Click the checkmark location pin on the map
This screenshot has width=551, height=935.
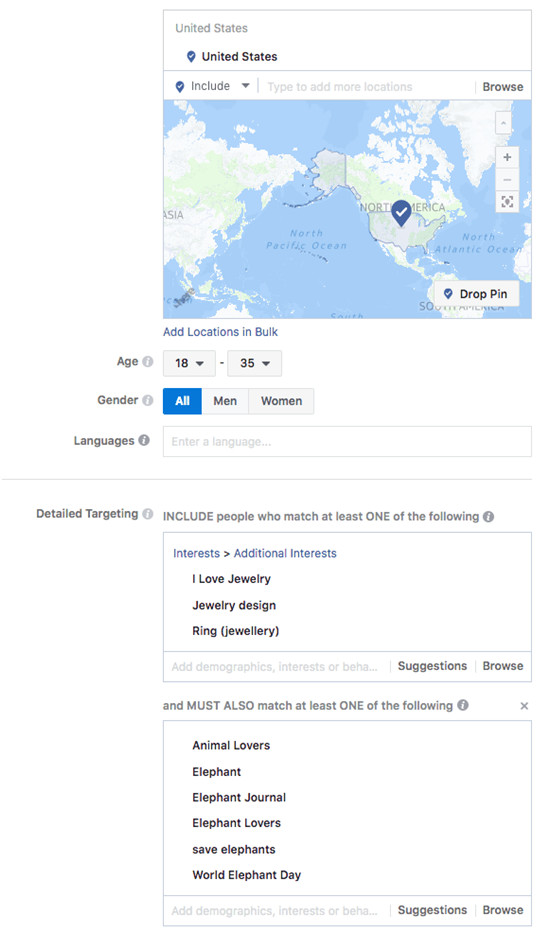[x=401, y=213]
